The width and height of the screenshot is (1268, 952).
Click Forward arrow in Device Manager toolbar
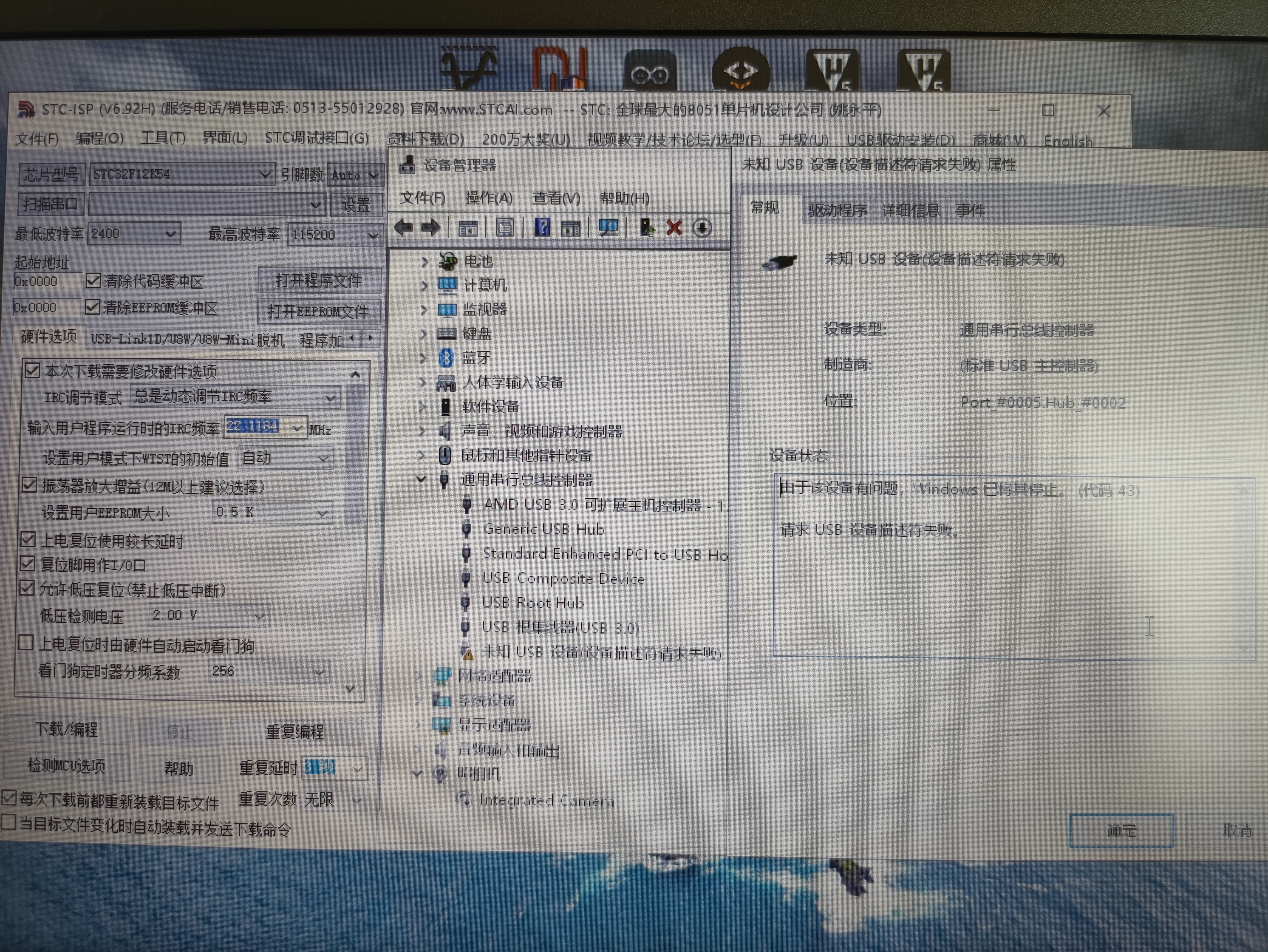pyautogui.click(x=431, y=228)
